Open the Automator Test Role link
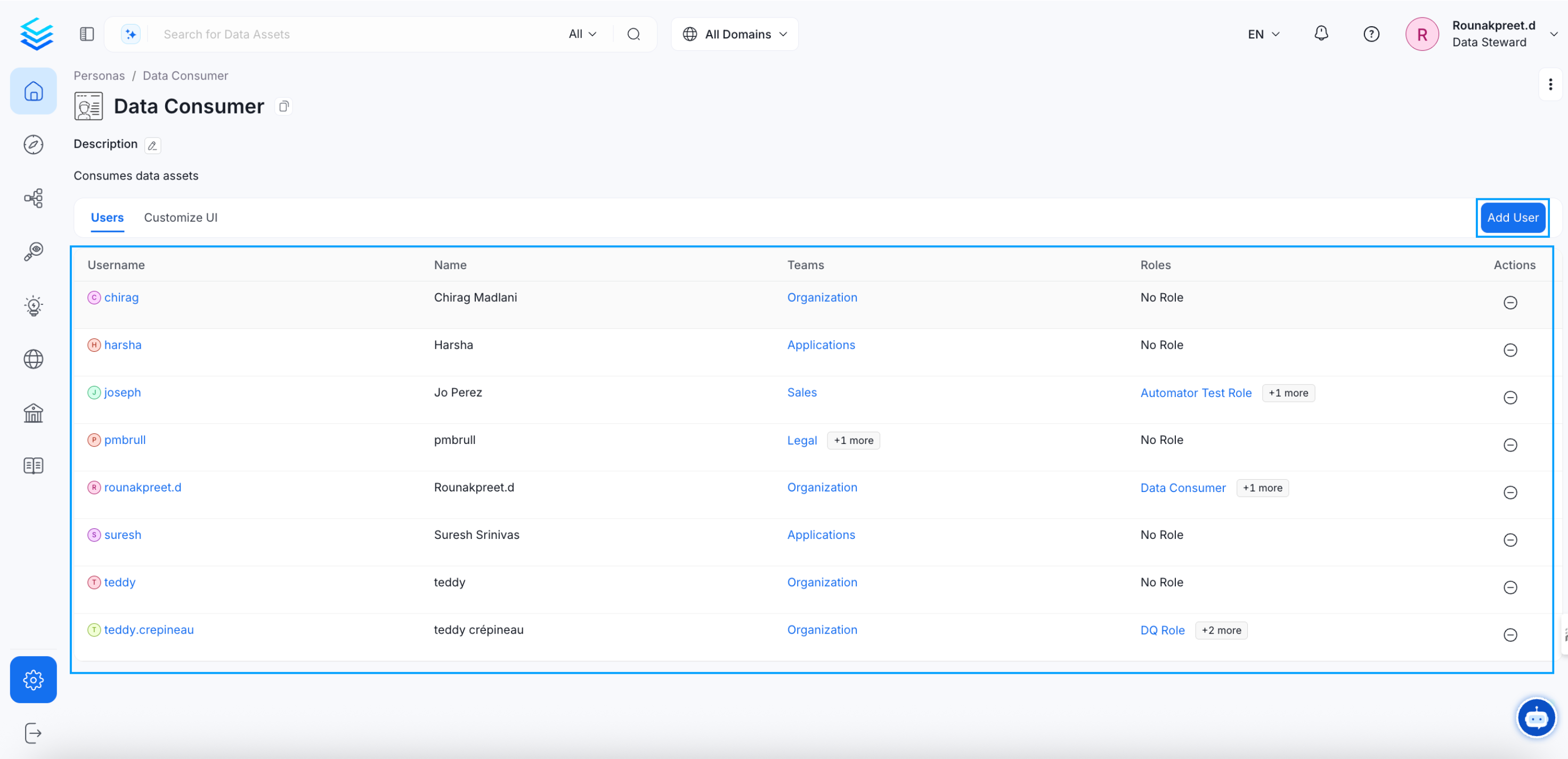Viewport: 1568px width, 759px height. [1196, 393]
